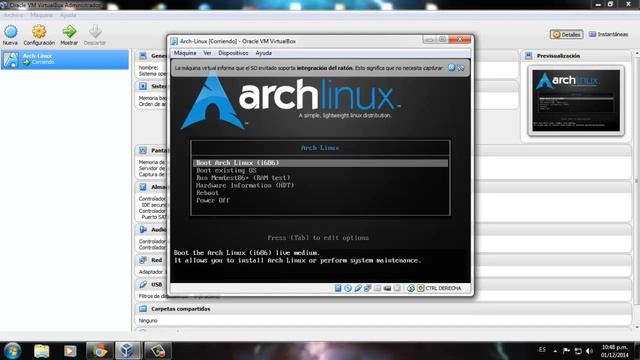Click the USB devices status icon
This screenshot has height=360, width=640.
point(358,288)
